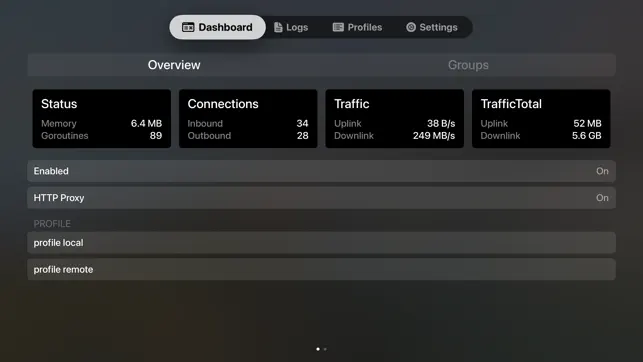Toggle the HTTP Proxy row
Image resolution: width=643 pixels, height=362 pixels.
pos(321,198)
